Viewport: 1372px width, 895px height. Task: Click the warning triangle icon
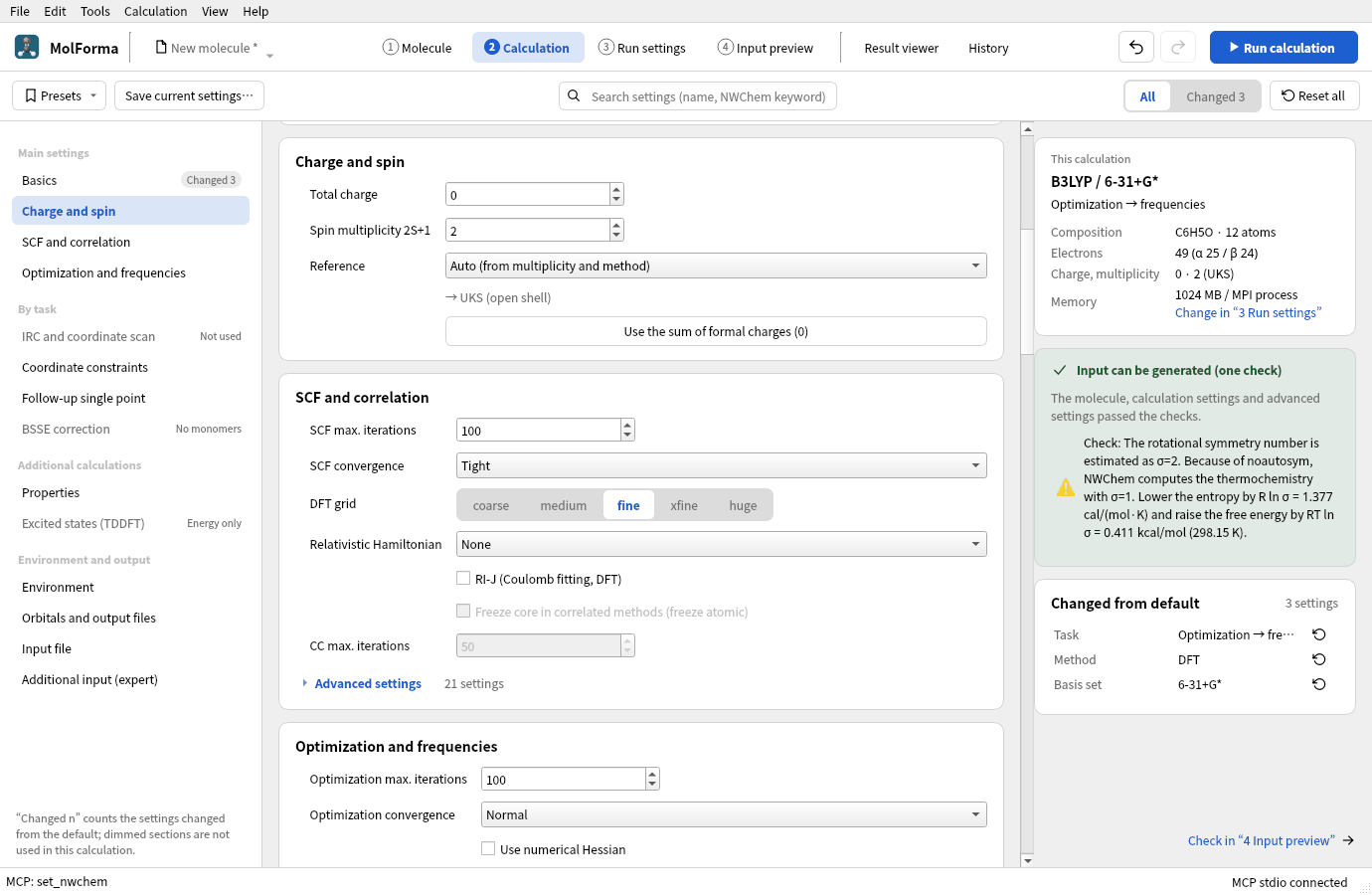(x=1066, y=487)
